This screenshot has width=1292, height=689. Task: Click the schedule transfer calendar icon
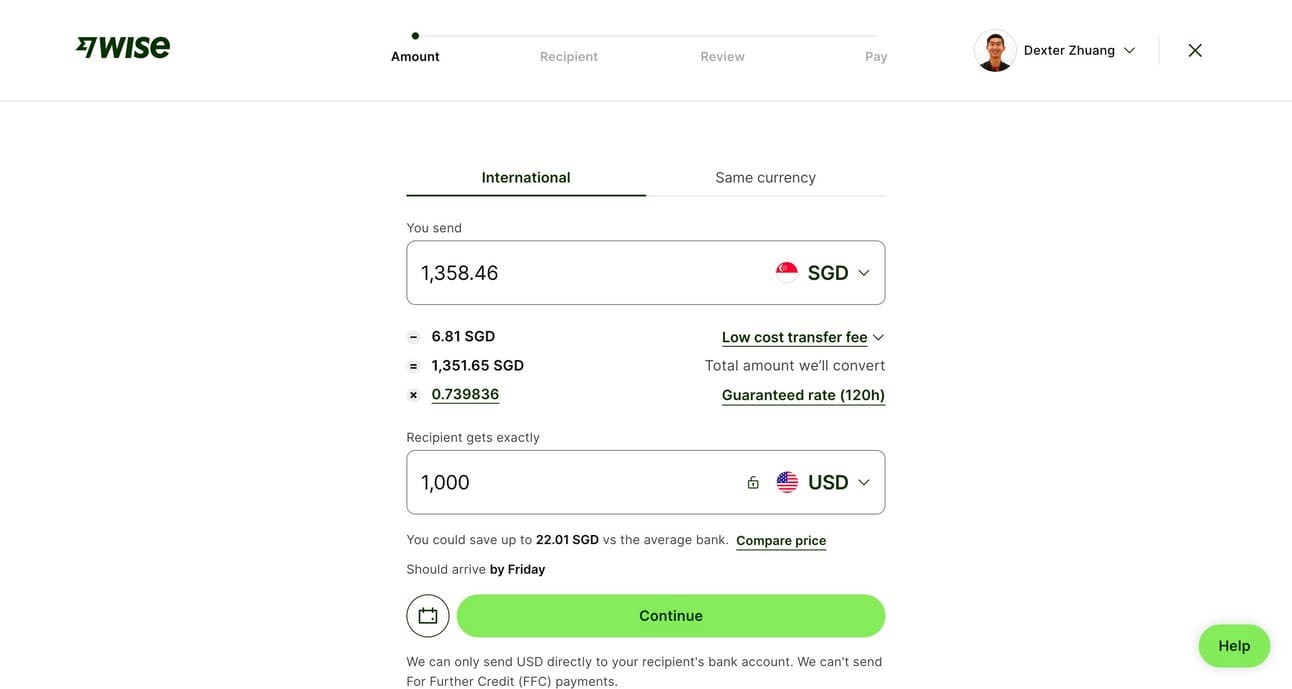coord(428,616)
